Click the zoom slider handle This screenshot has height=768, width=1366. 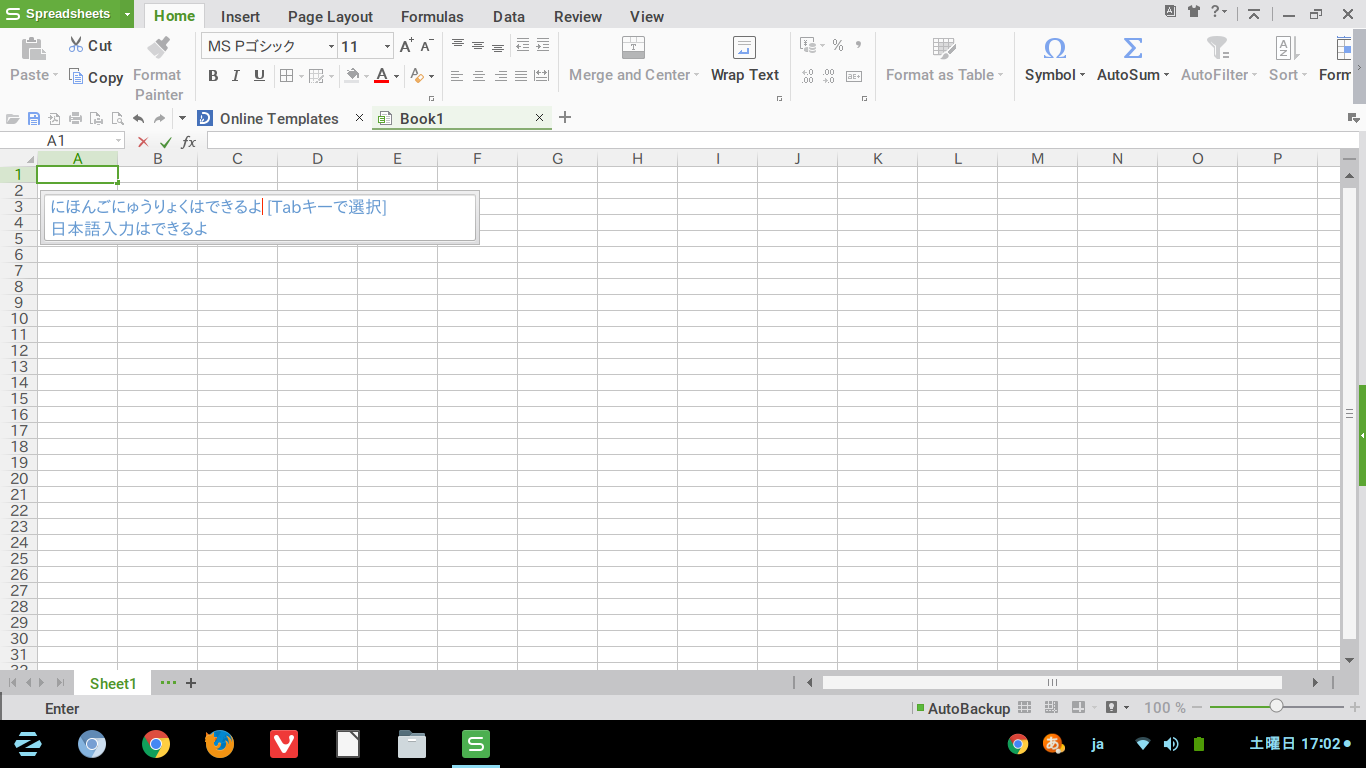click(x=1276, y=707)
